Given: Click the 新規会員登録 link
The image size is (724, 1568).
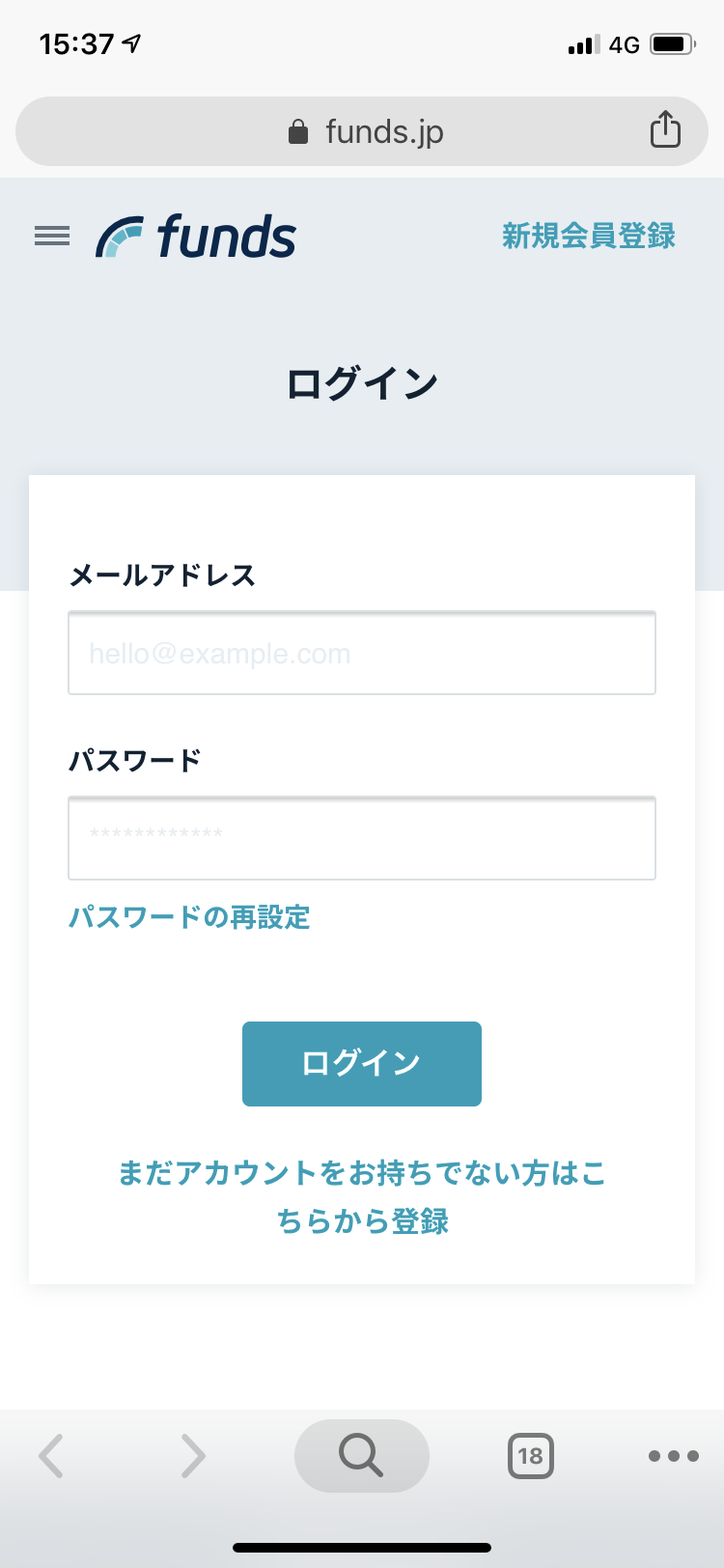Looking at the screenshot, I should (x=588, y=236).
